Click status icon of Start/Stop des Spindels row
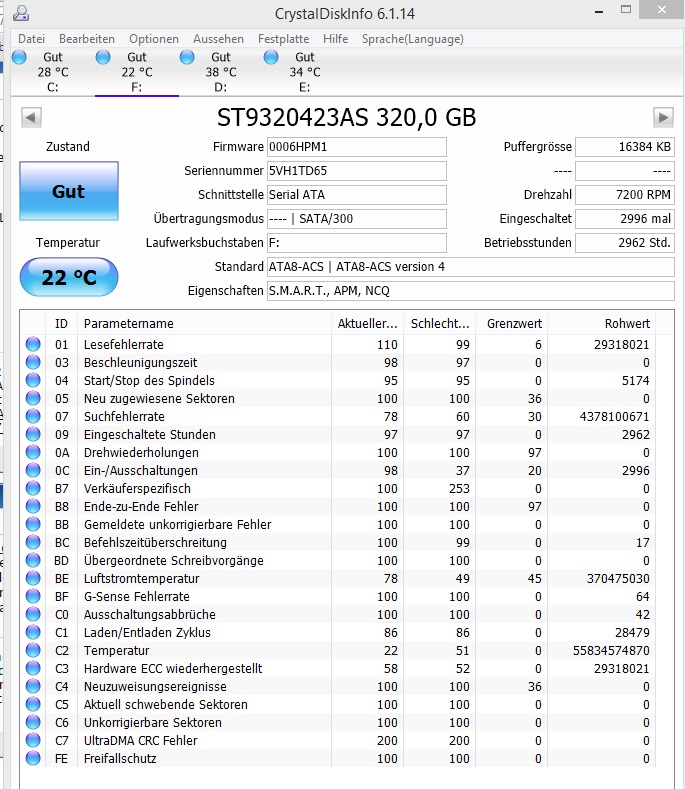The width and height of the screenshot is (685, 789). (x=33, y=380)
